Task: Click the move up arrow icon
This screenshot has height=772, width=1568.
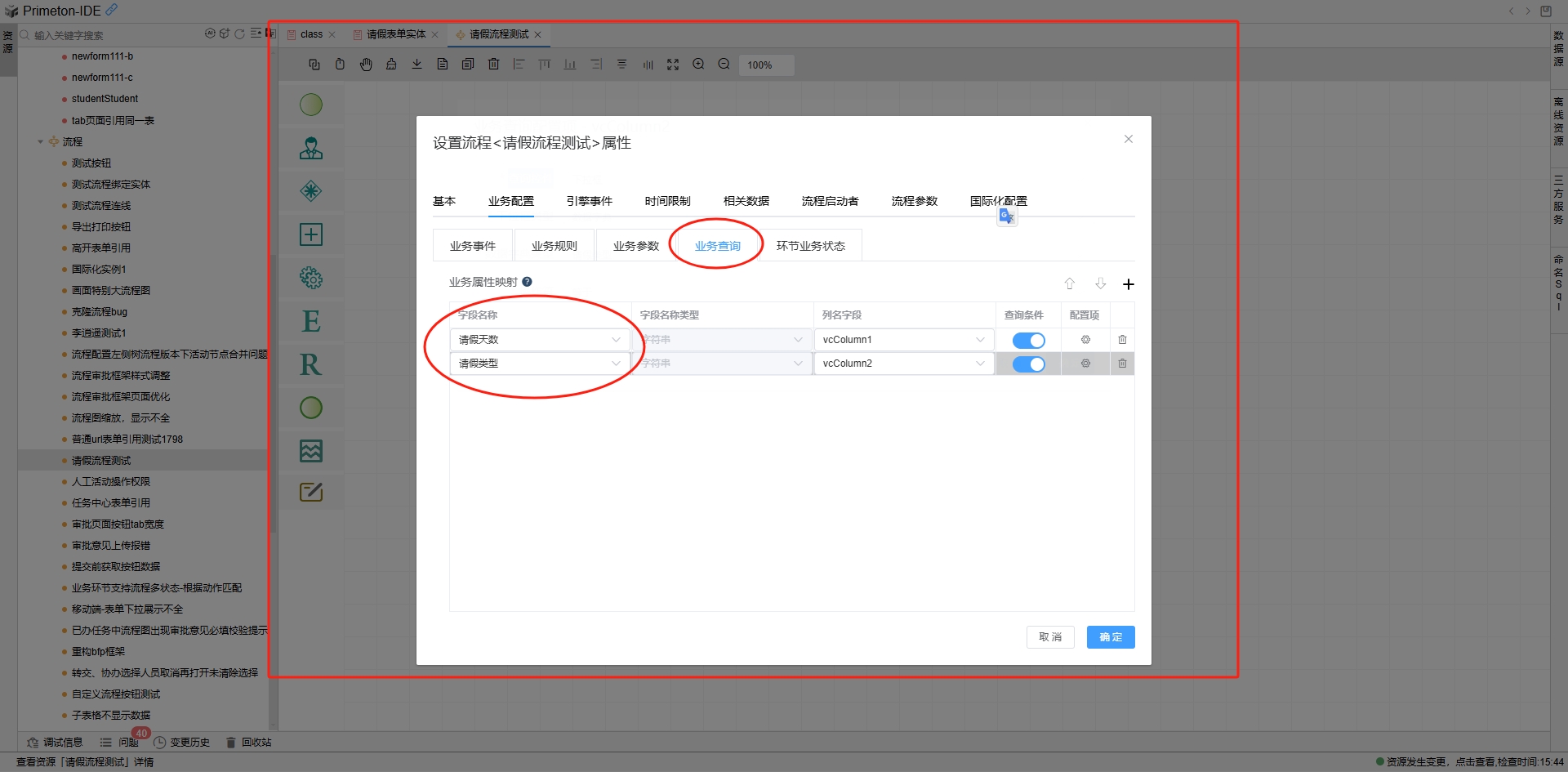Action: 1069,283
